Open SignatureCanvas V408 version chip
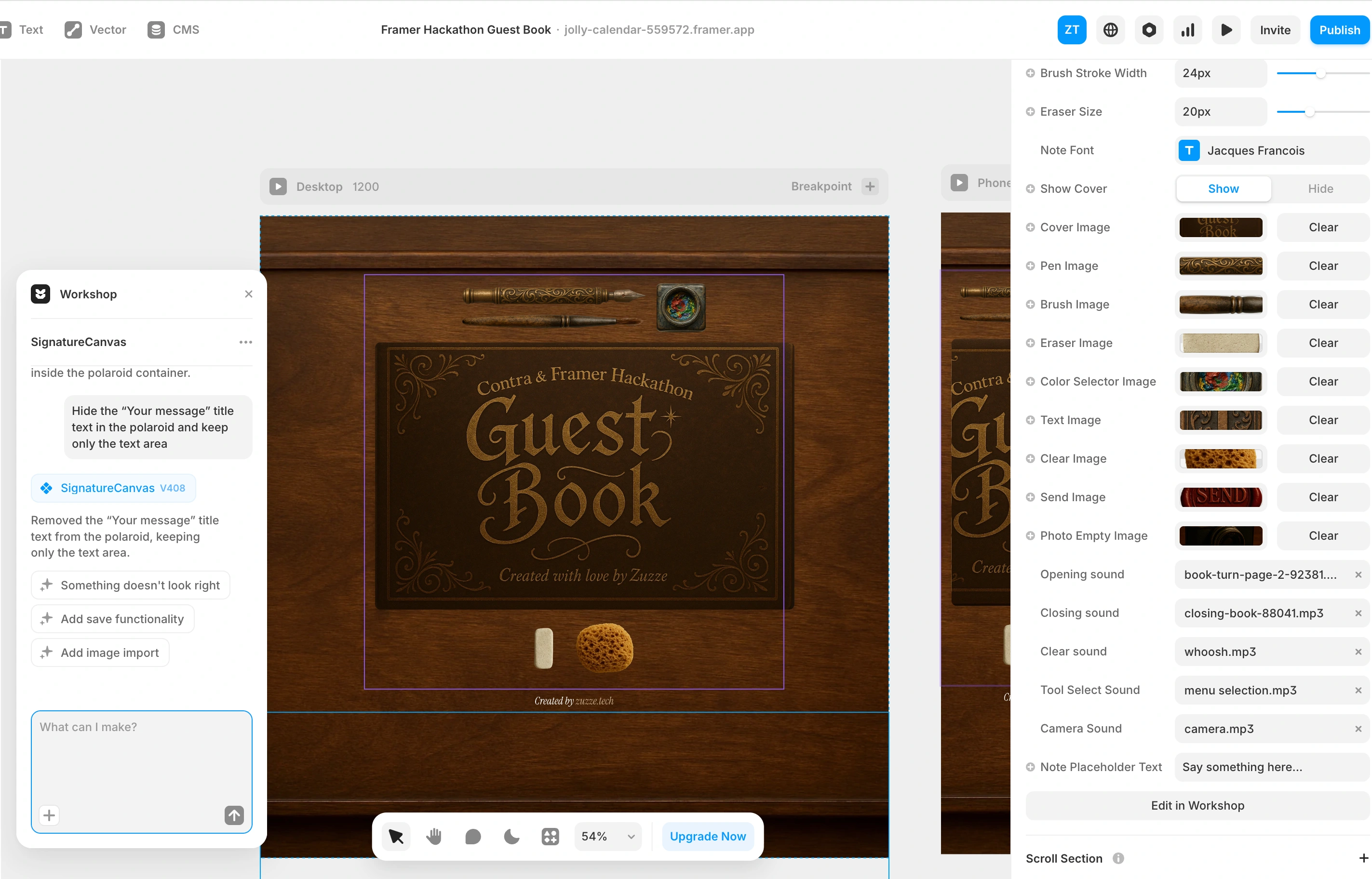Viewport: 1372px width, 879px height. point(114,488)
